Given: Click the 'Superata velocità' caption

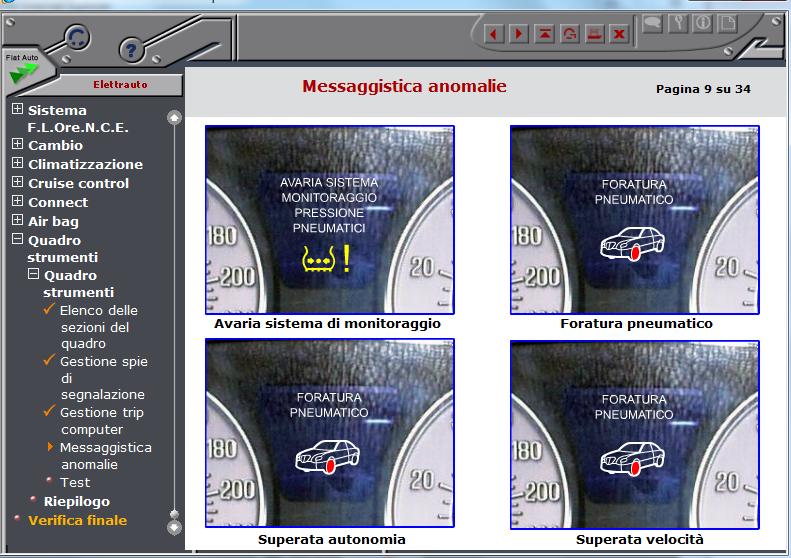Looking at the screenshot, I should pyautogui.click(x=640, y=539).
